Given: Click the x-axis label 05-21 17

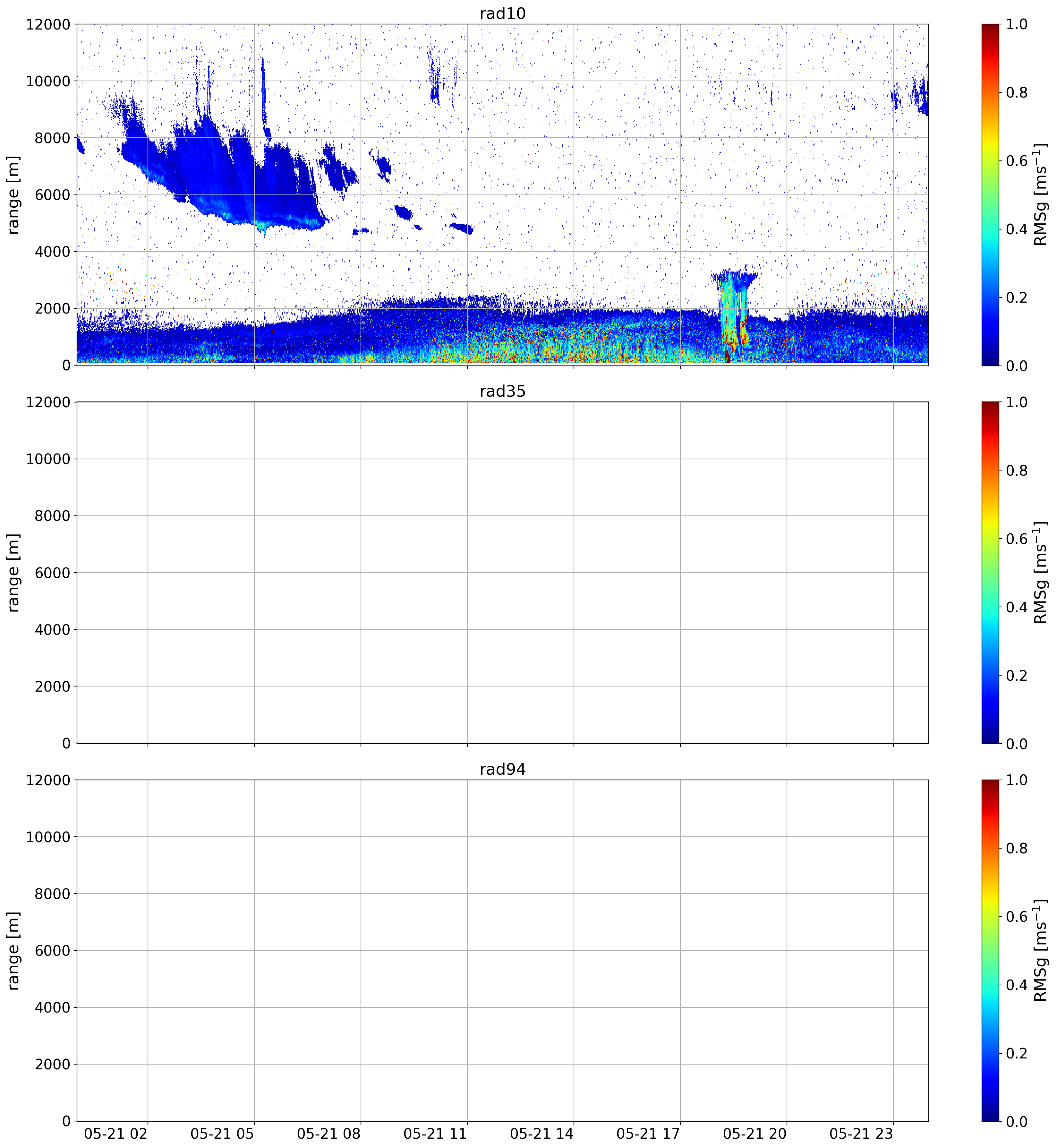Looking at the screenshot, I should [x=648, y=1134].
